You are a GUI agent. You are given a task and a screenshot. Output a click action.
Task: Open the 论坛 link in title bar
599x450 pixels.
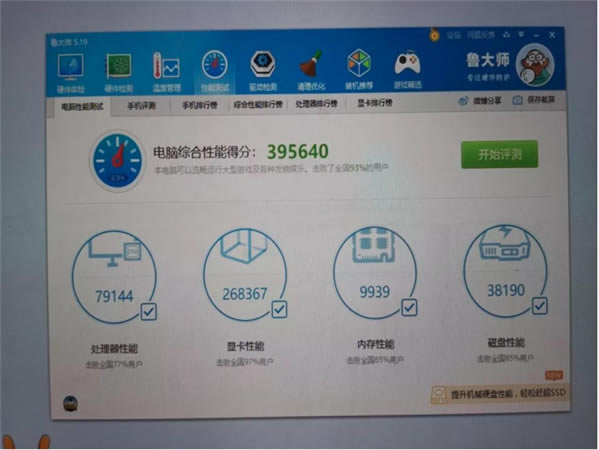[x=454, y=36]
